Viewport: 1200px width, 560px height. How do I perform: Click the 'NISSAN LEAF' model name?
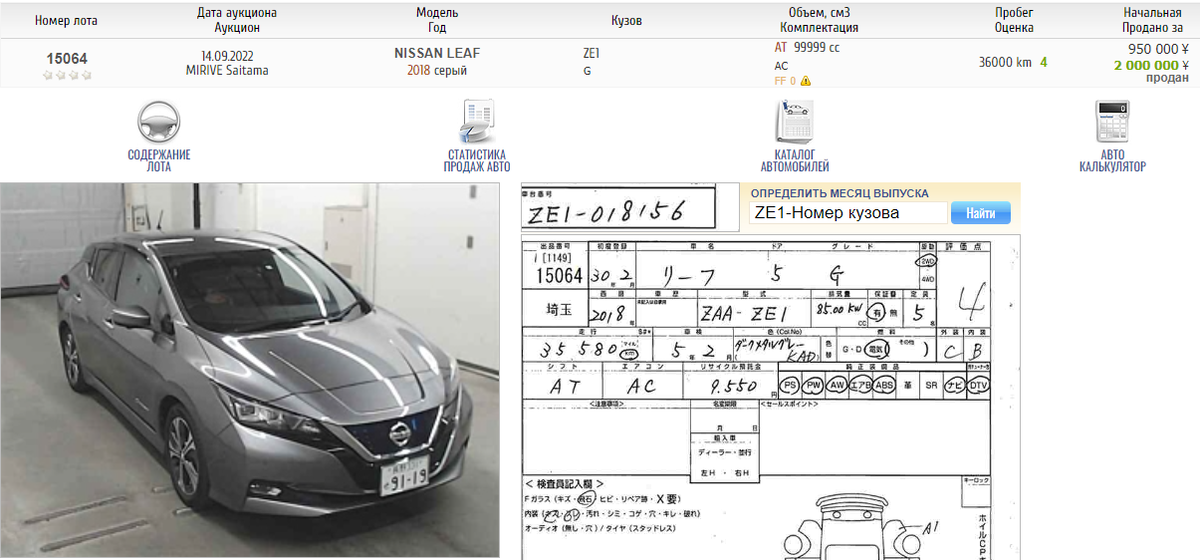click(x=437, y=53)
